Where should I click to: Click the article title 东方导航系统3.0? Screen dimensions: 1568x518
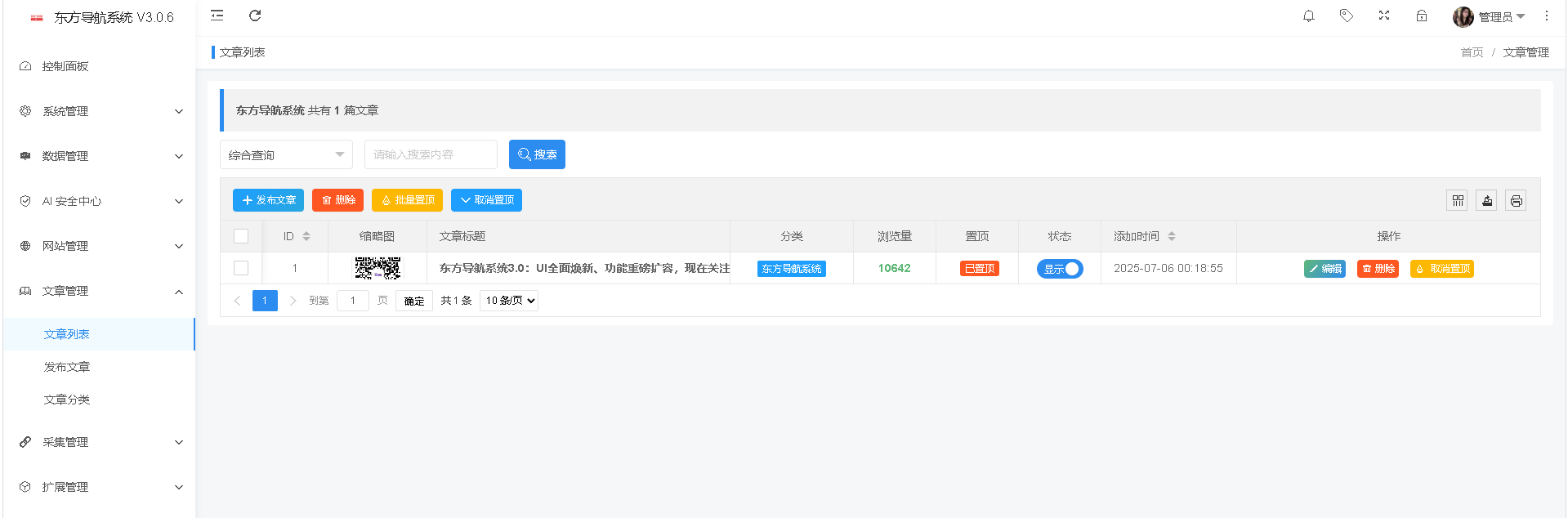(584, 268)
